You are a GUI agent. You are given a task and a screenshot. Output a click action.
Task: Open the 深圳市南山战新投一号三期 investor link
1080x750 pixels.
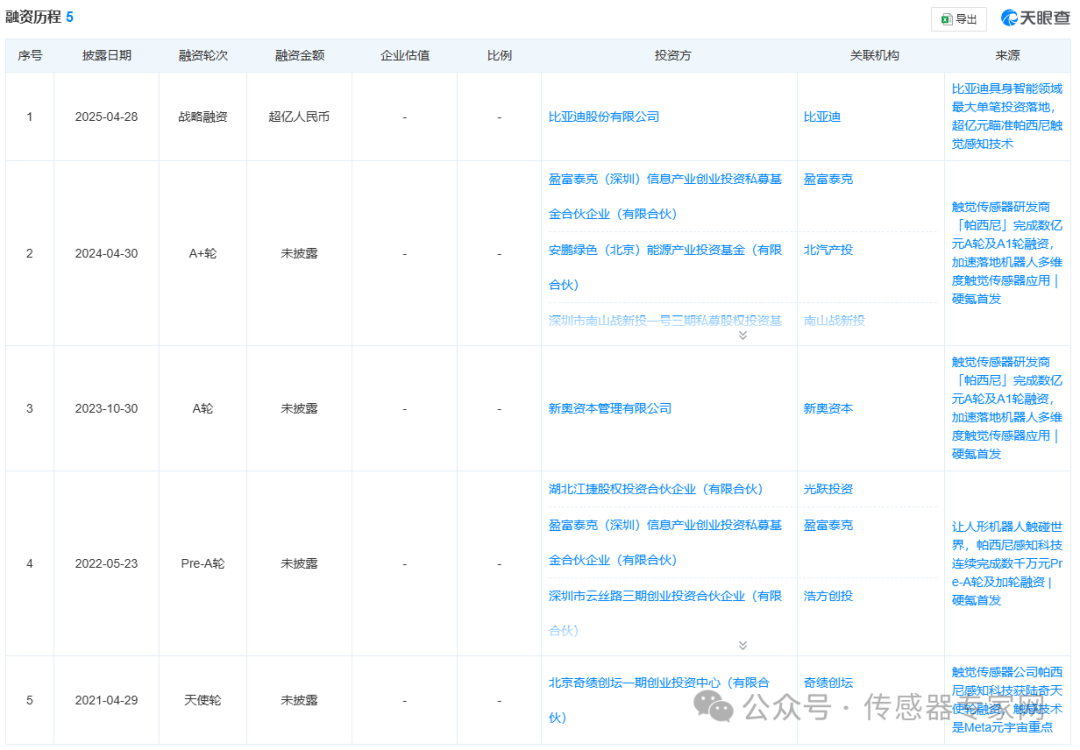point(665,320)
